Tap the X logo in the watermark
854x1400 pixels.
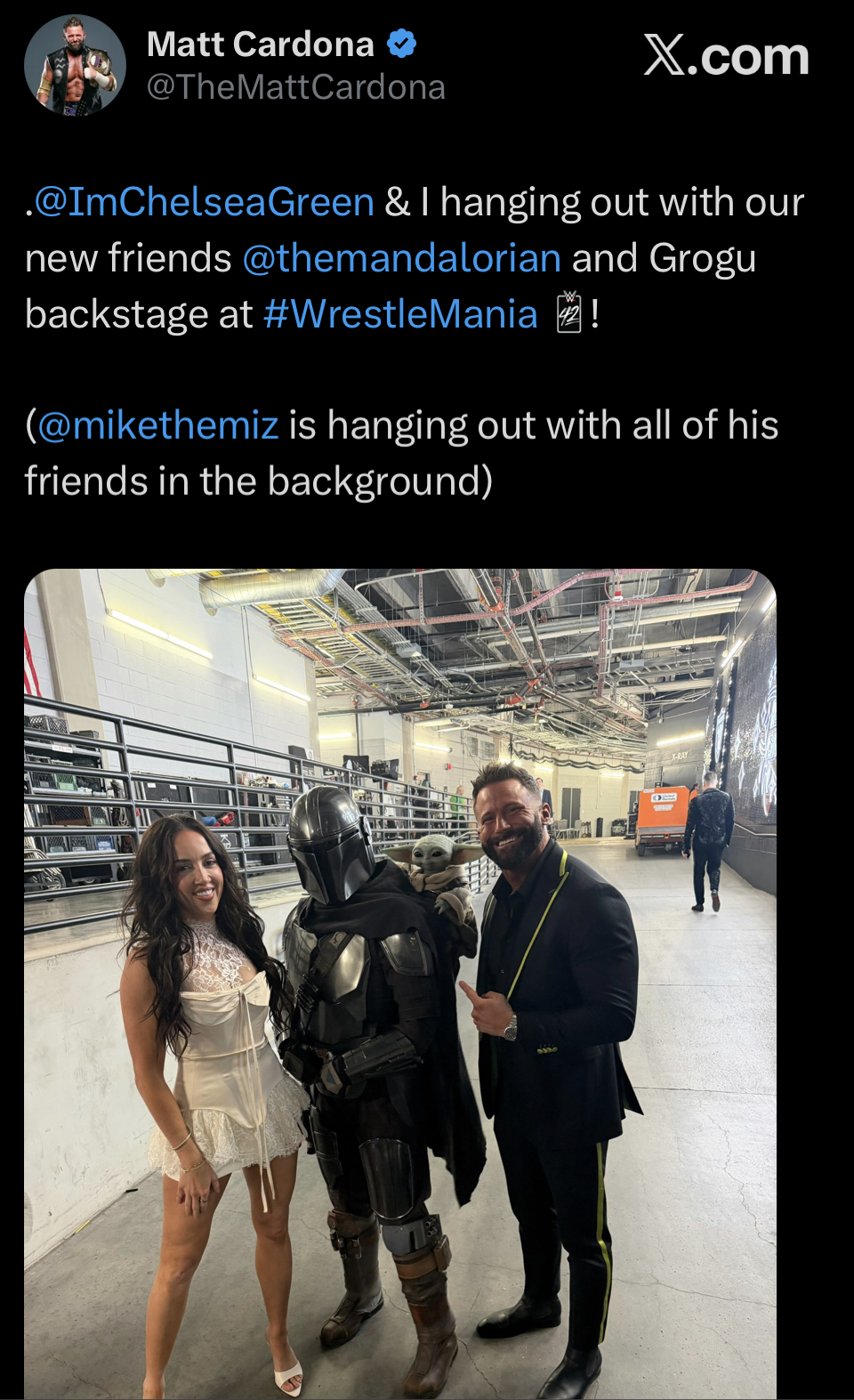[x=665, y=56]
